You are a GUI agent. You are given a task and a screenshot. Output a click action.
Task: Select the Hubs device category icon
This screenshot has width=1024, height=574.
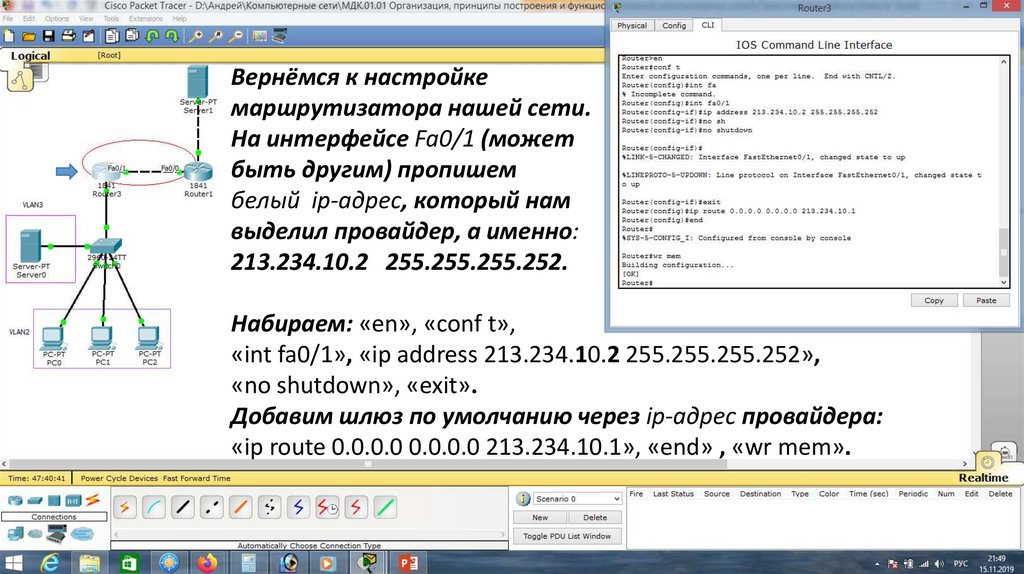tap(54, 501)
